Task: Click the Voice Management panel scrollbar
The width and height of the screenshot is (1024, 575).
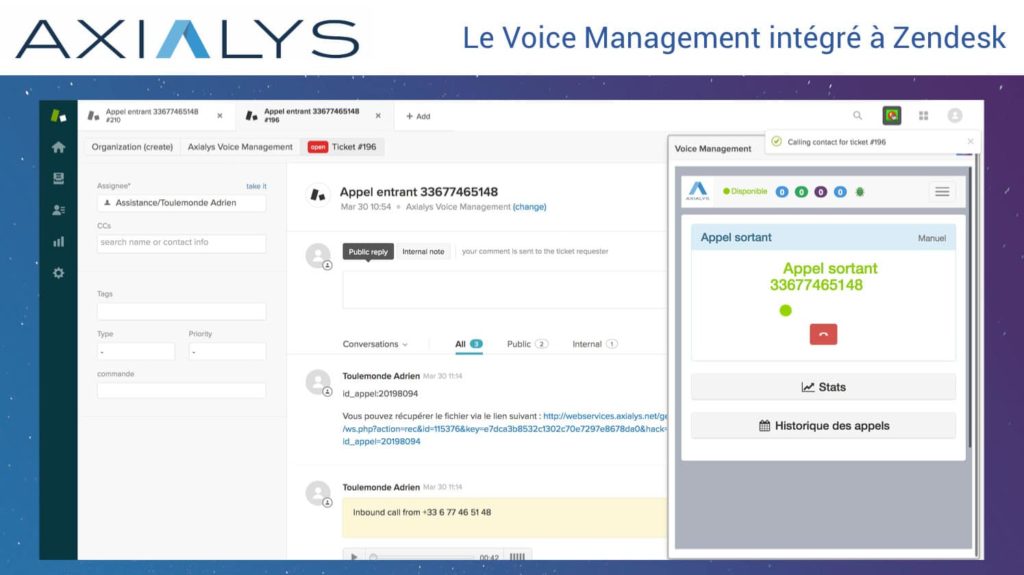Action: [x=970, y=307]
